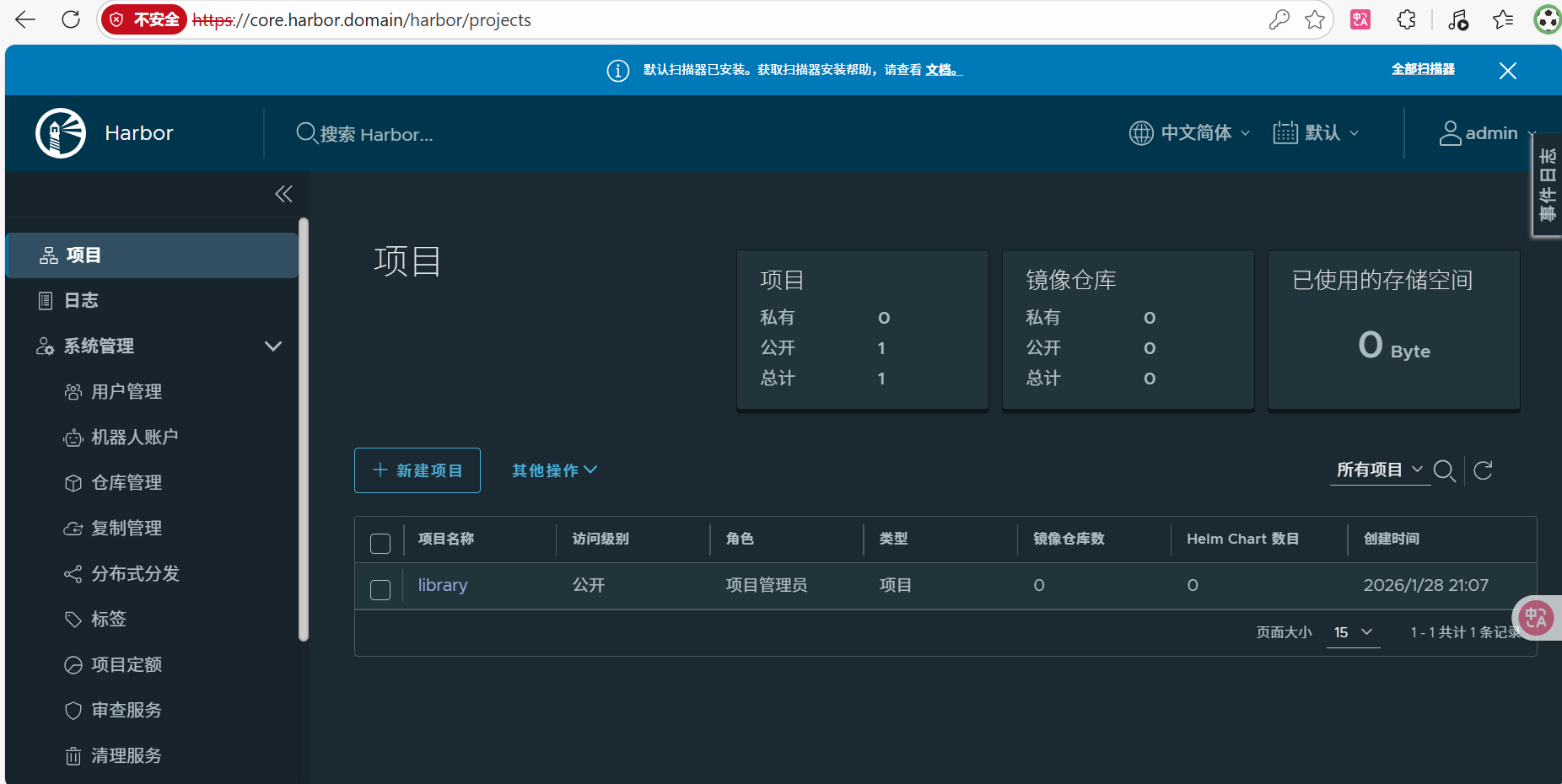Collapse the 系统管理 section chevron
Image resolution: width=1562 pixels, height=784 pixels.
coord(273,346)
